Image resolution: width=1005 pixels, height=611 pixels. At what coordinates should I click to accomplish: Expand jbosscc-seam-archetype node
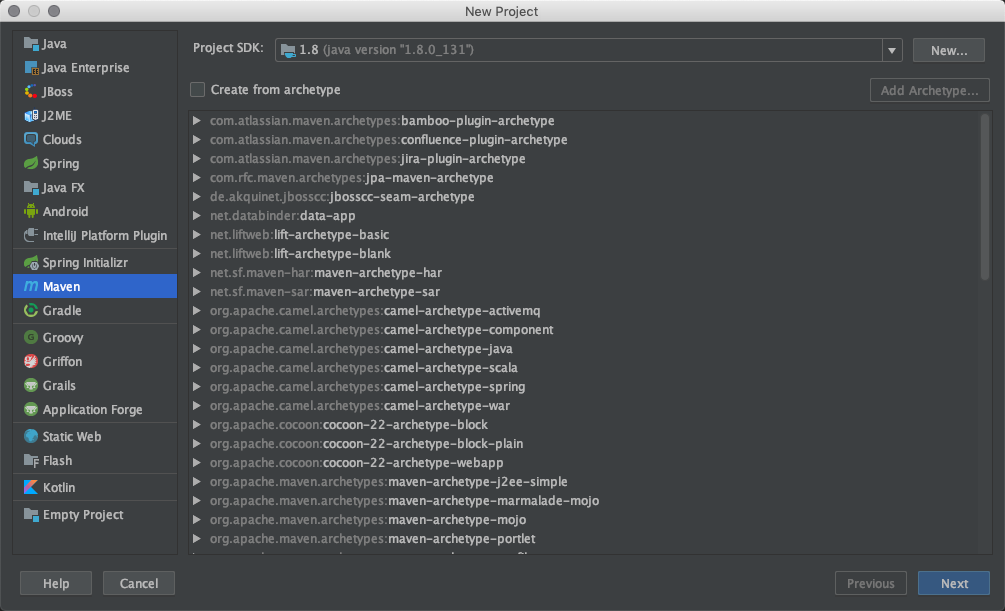tap(197, 197)
